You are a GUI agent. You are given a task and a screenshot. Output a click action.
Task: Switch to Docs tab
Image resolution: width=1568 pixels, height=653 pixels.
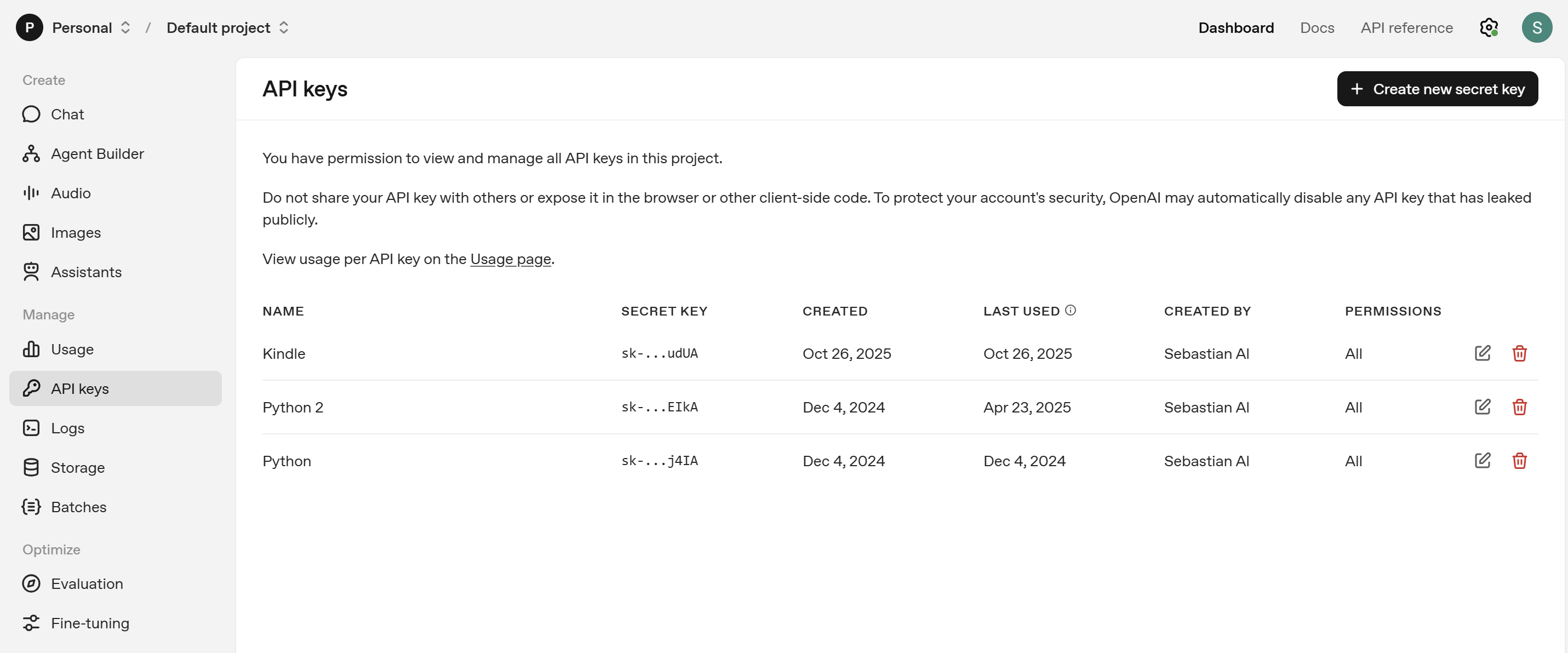(x=1317, y=27)
